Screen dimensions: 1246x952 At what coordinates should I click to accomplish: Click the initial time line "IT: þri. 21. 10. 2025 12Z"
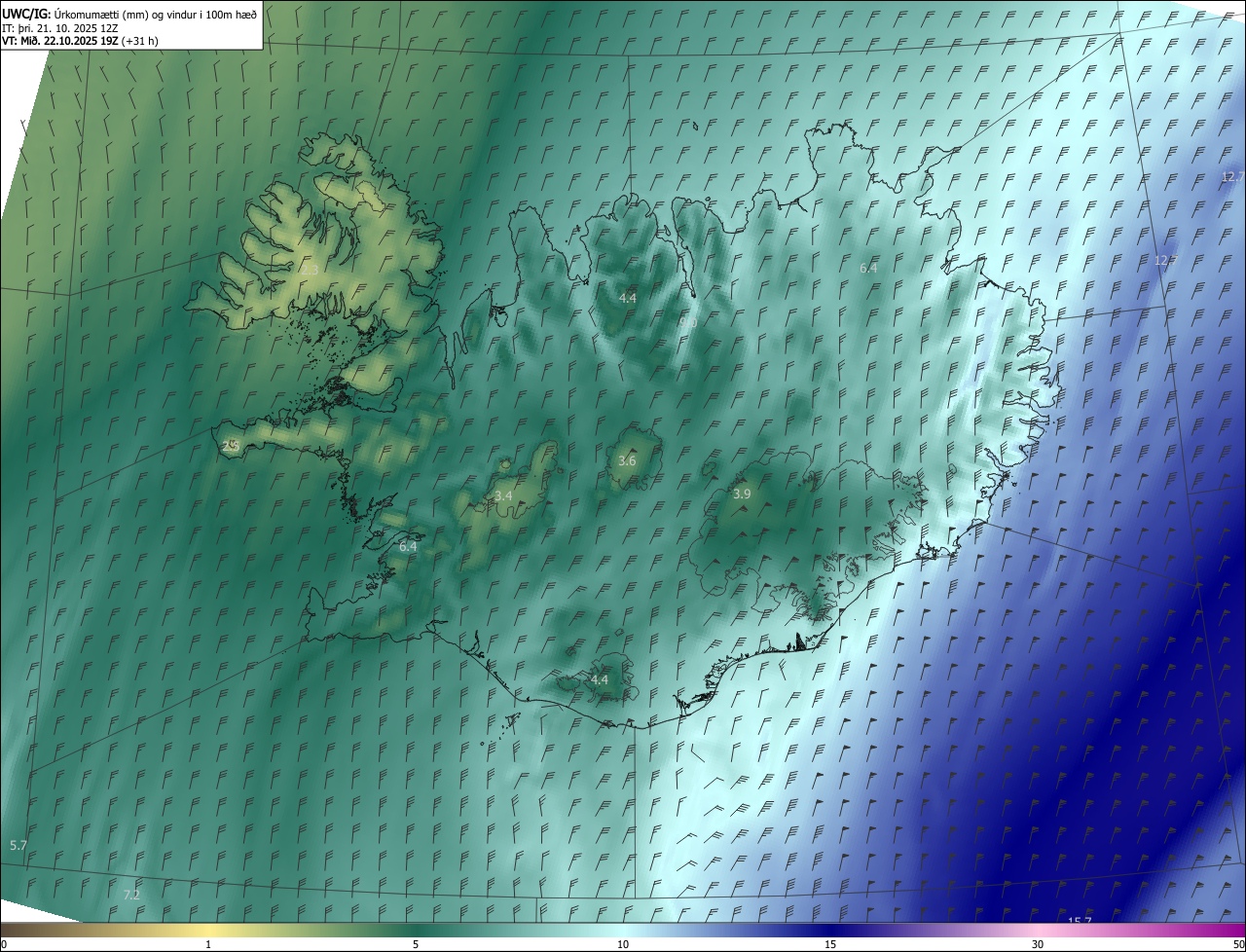tap(60, 27)
